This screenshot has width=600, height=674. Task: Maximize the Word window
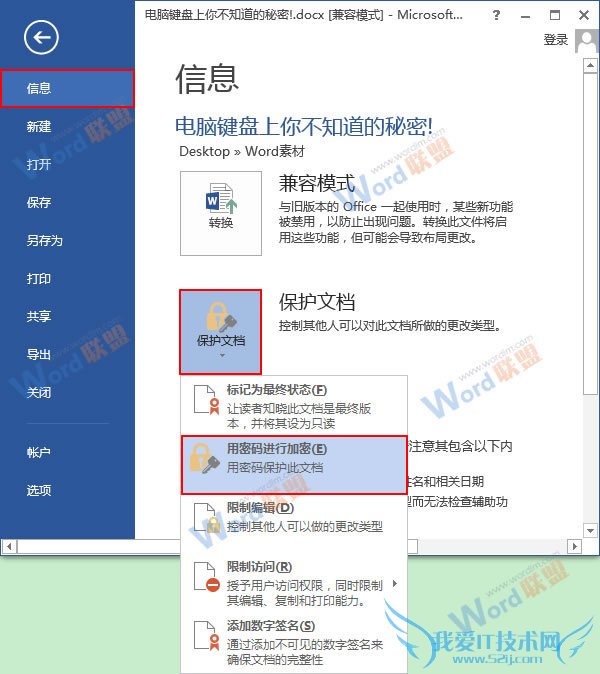(x=555, y=15)
